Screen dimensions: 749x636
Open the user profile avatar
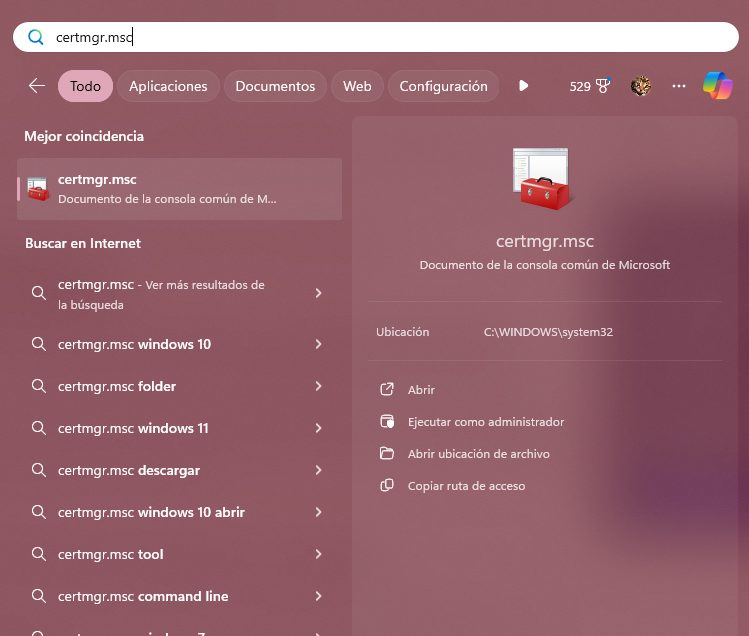click(x=641, y=86)
